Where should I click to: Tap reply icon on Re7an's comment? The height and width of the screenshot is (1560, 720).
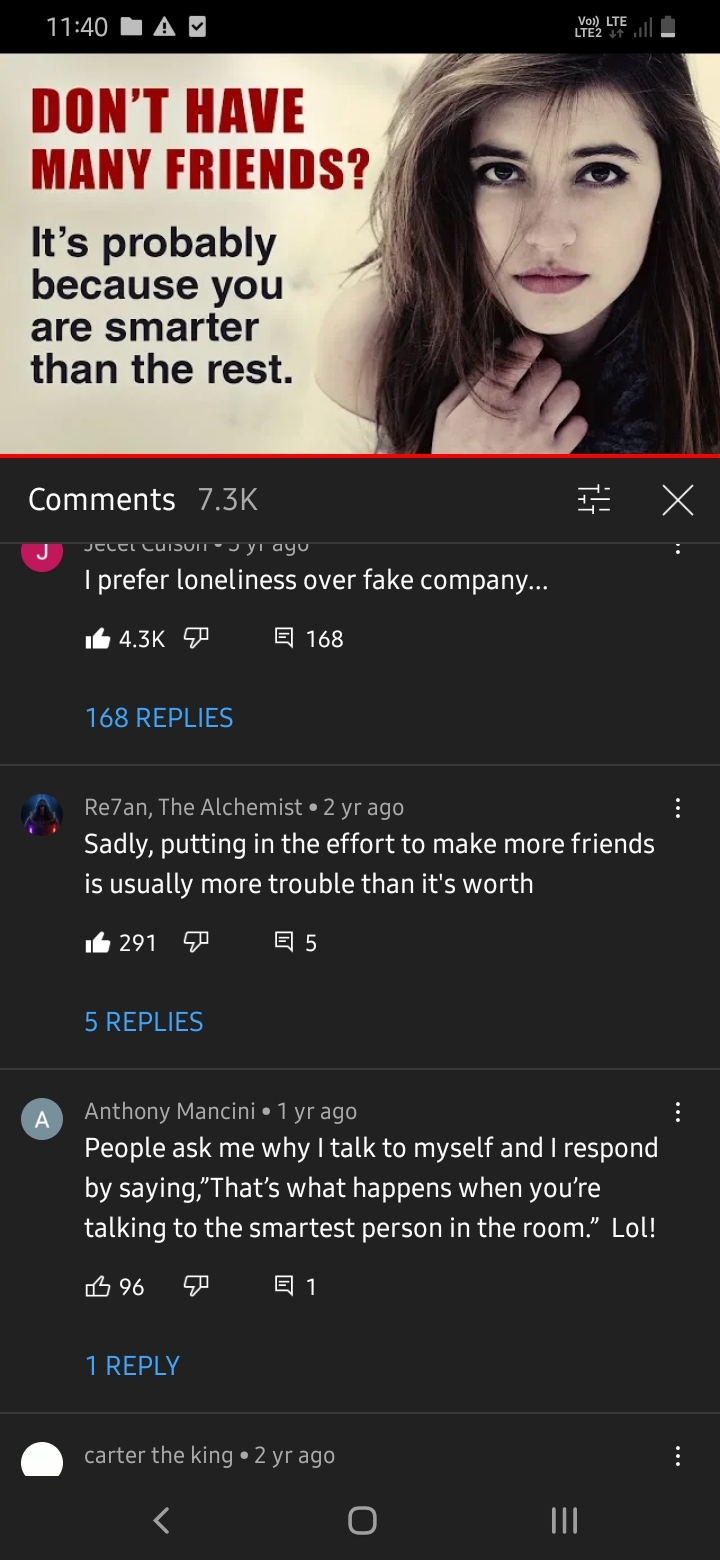[x=284, y=943]
